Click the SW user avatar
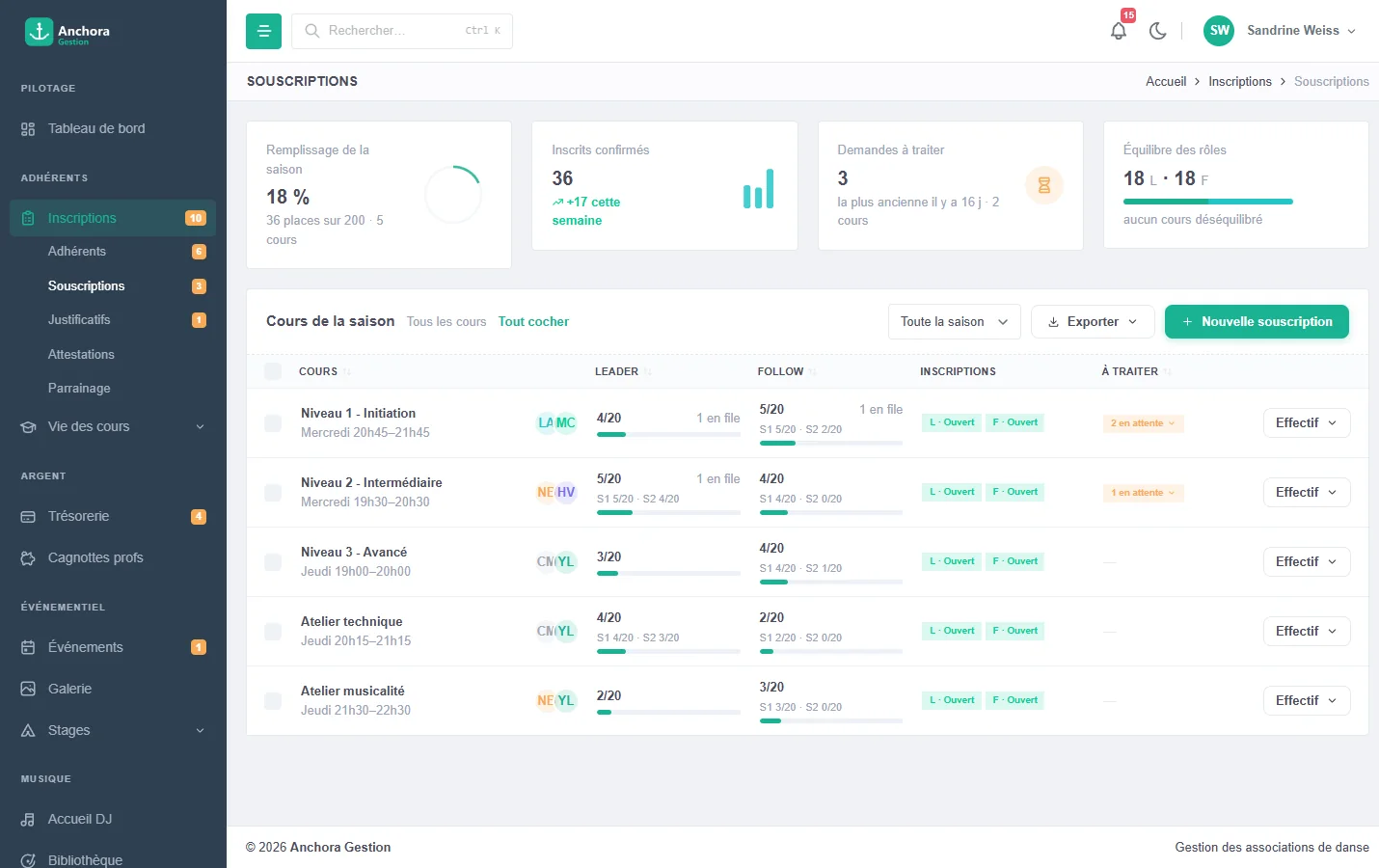 [x=1219, y=31]
